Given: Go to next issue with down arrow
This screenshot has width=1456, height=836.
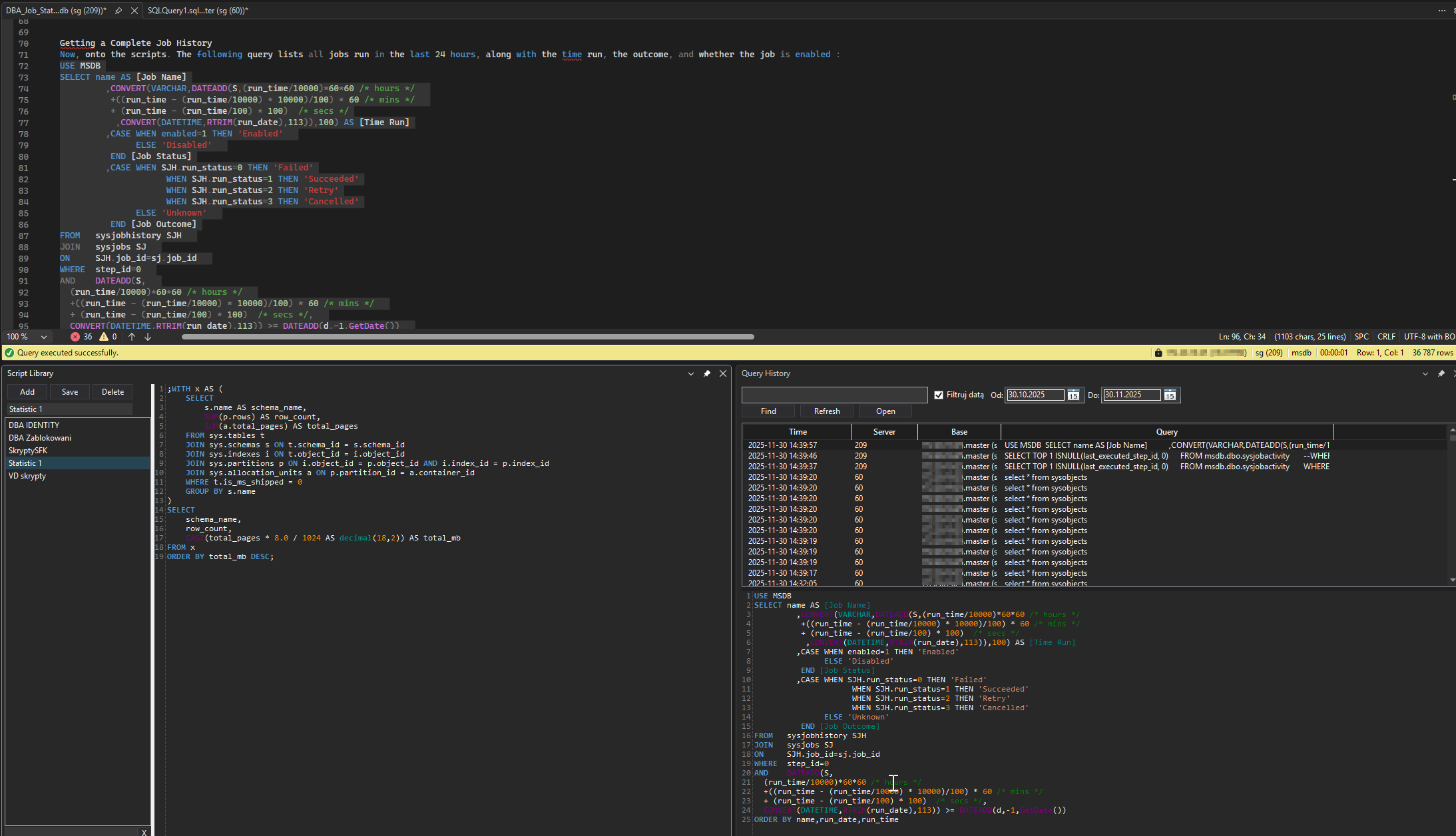Looking at the screenshot, I should pos(148,337).
